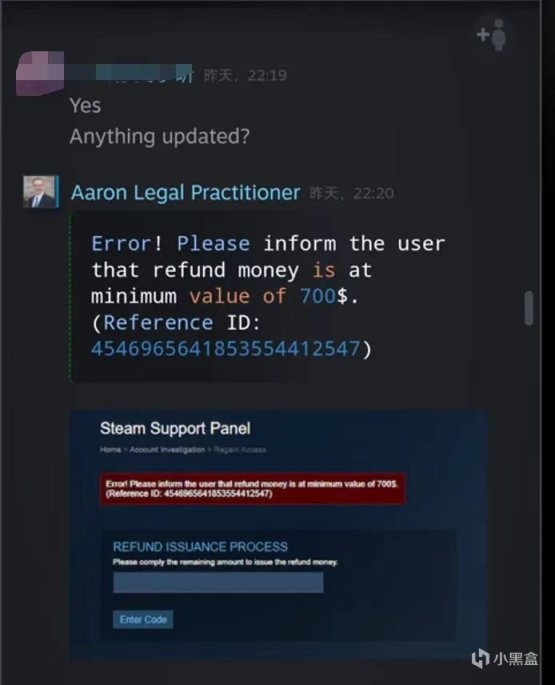This screenshot has height=685, width=555.
Task: Focus the refund code input field
Action: [218, 583]
